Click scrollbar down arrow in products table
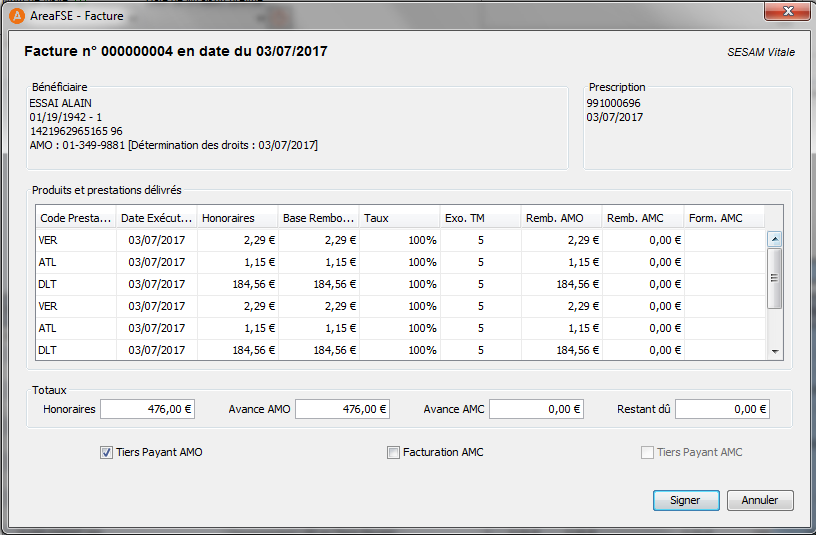 coord(775,352)
